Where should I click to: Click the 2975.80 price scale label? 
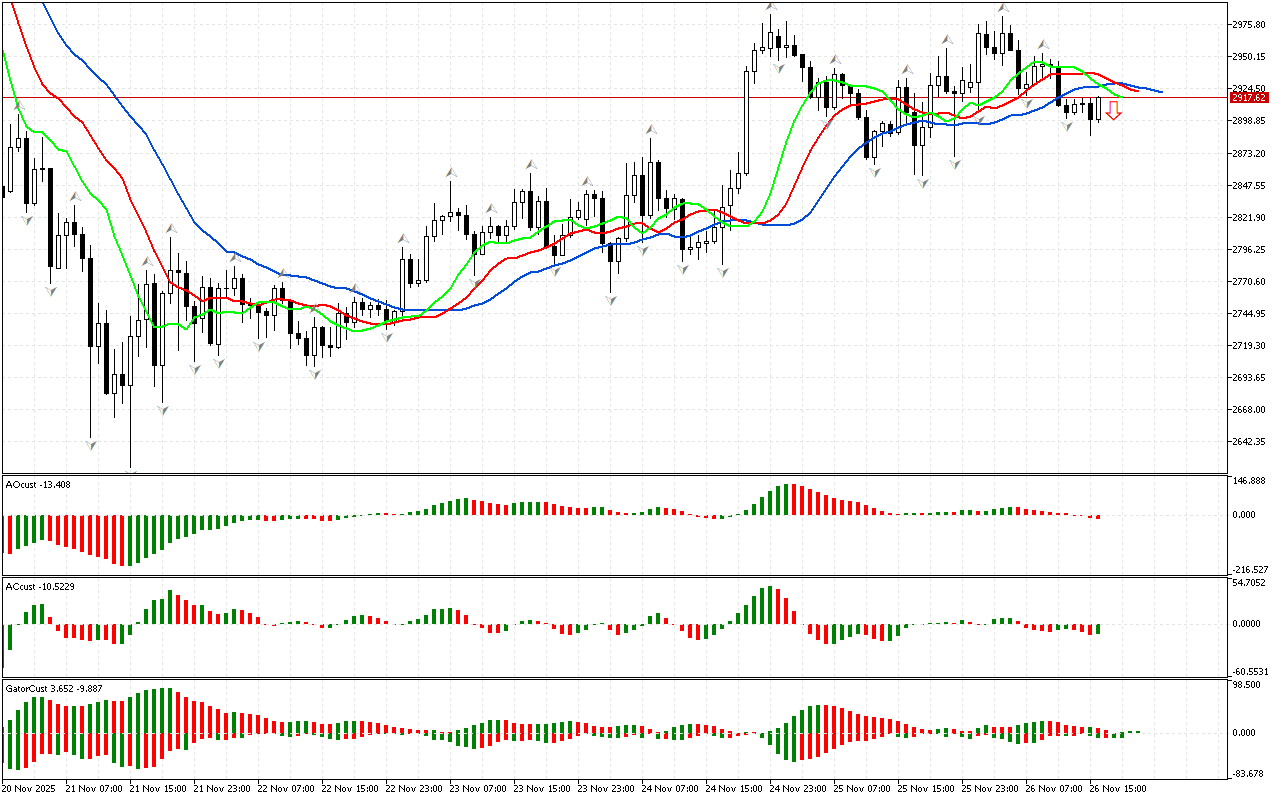tap(1250, 24)
